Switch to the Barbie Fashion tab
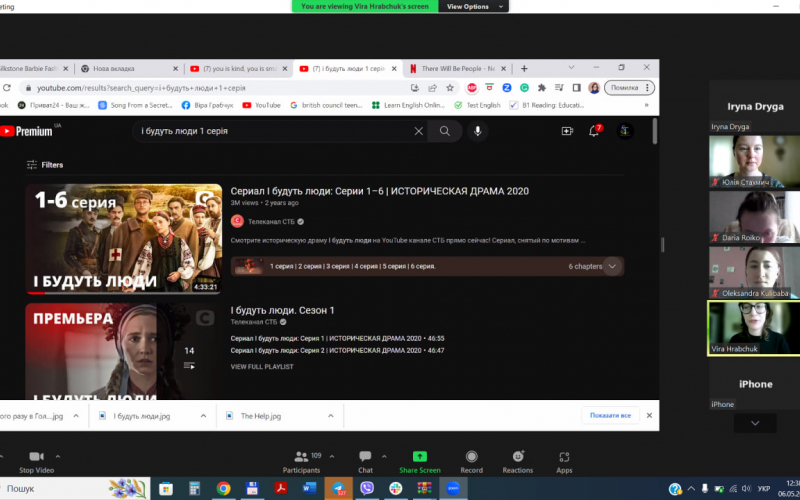800x500 pixels. (35, 68)
